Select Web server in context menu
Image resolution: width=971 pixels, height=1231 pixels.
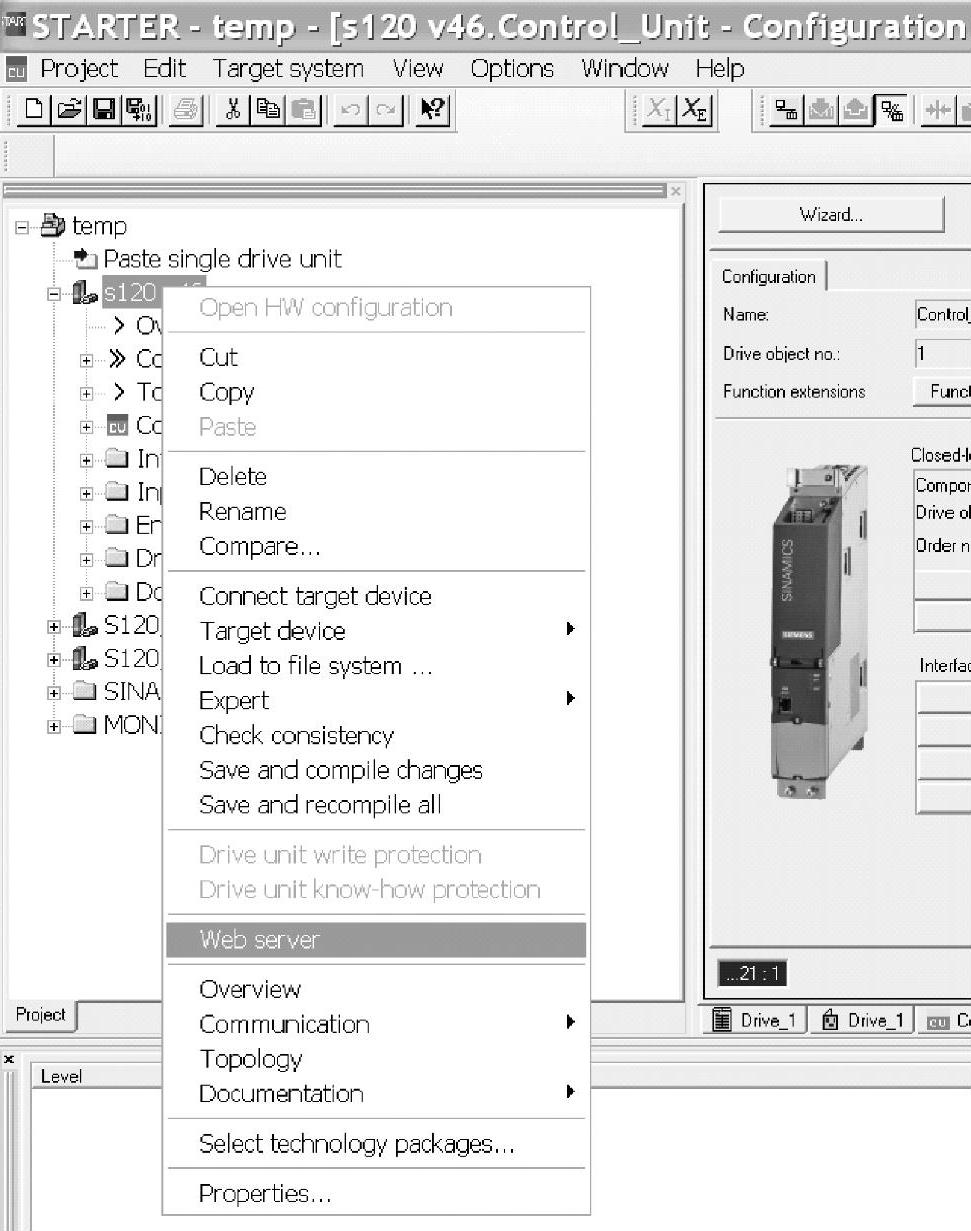376,940
